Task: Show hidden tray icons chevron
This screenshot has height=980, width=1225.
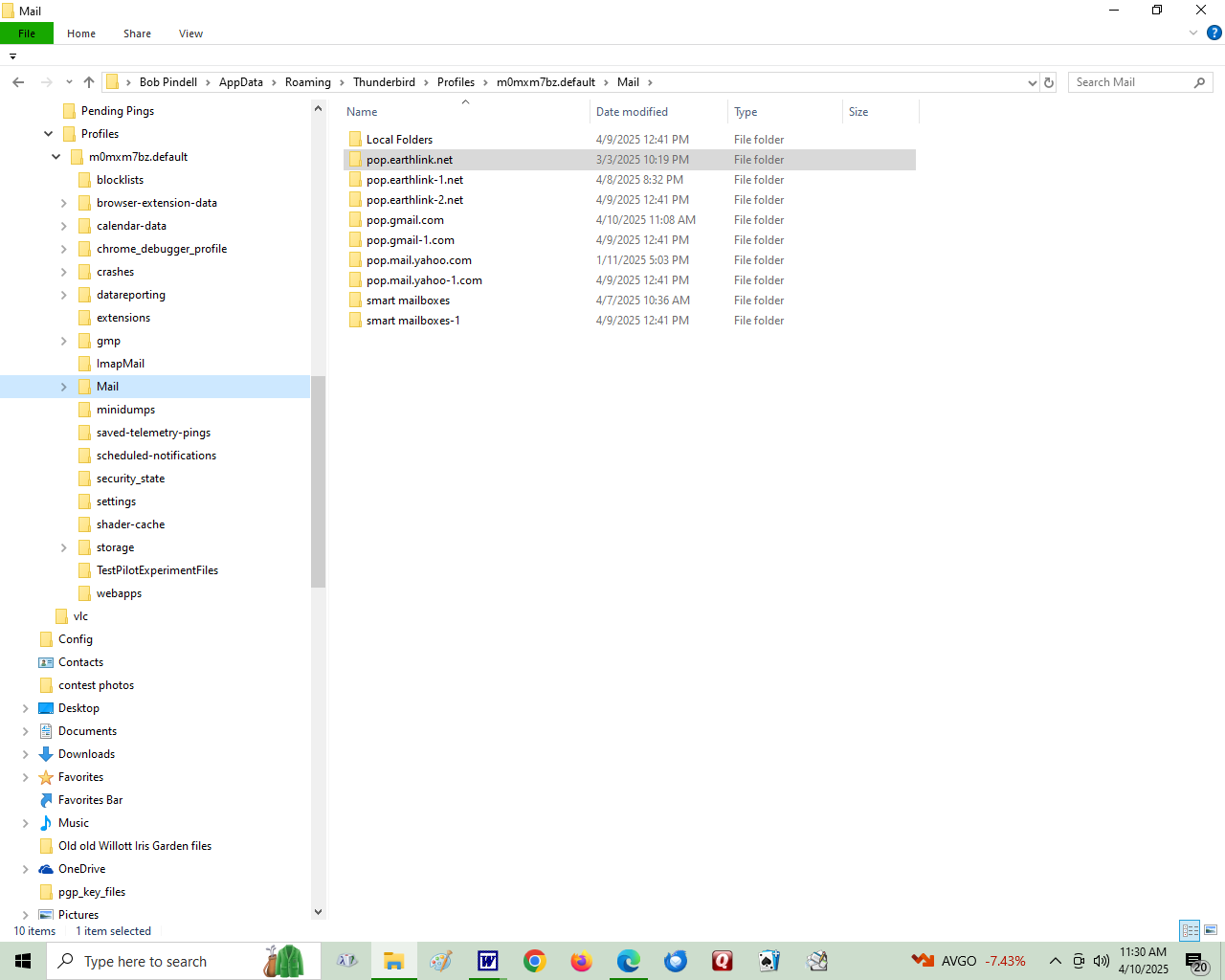Action: pos(1055,961)
